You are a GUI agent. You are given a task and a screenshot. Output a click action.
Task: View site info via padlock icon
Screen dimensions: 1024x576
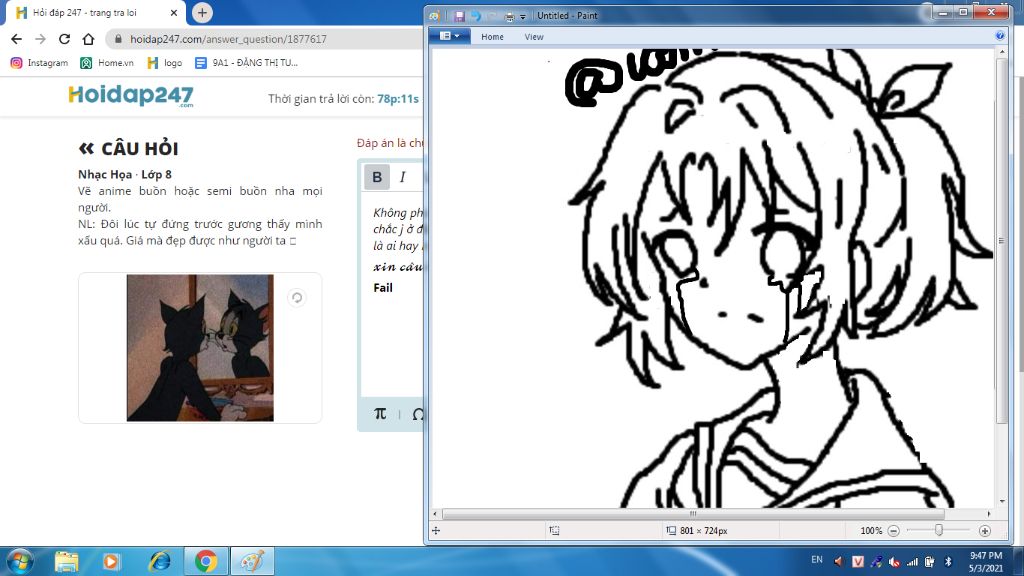118,39
